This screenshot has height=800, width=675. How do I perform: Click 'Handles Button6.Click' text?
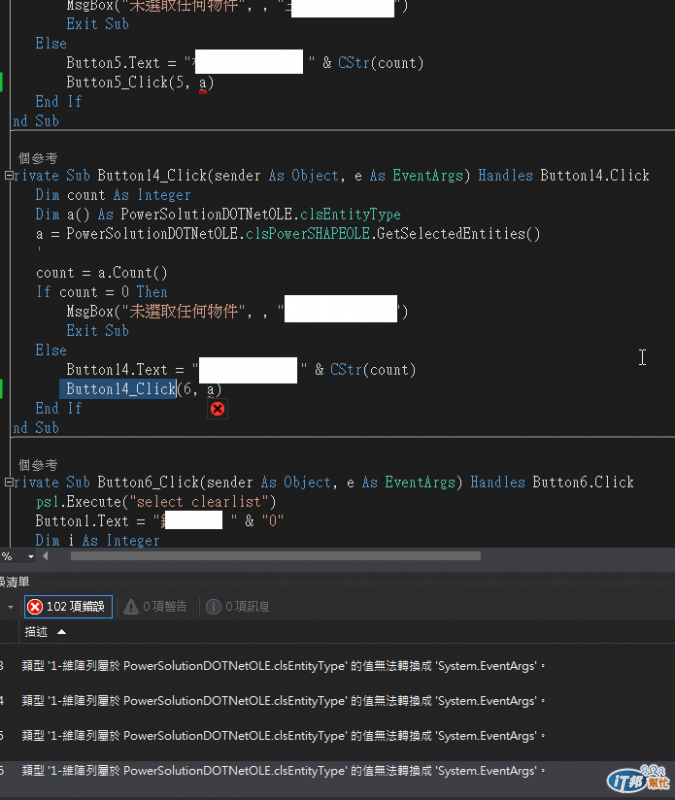pyautogui.click(x=552, y=483)
